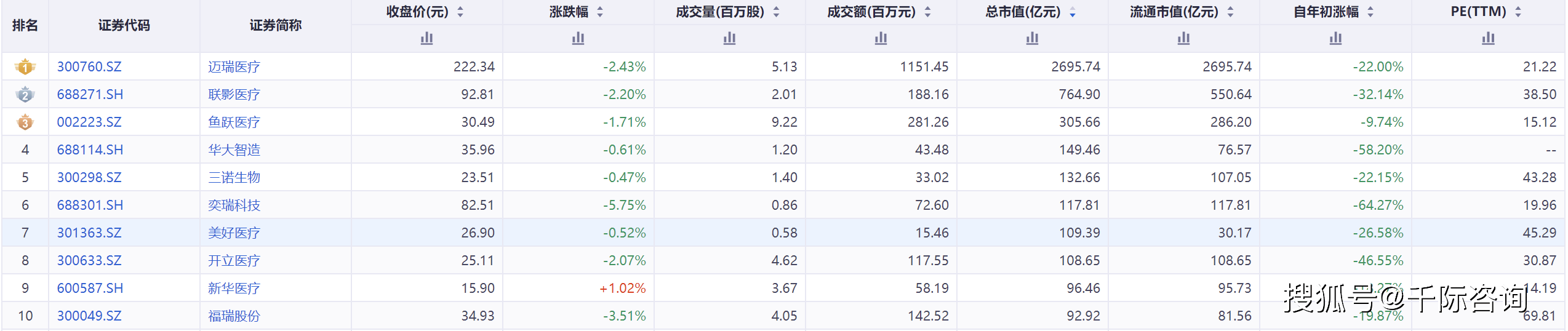This screenshot has height=331, width=1568.
Task: Open stock code 300760.SZ
Action: coord(89,66)
